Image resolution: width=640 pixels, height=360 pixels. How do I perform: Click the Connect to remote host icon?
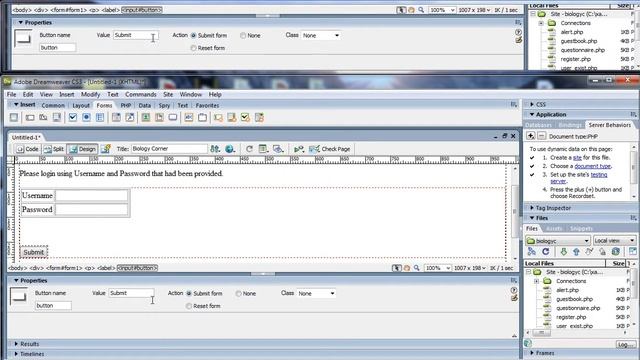(532, 251)
